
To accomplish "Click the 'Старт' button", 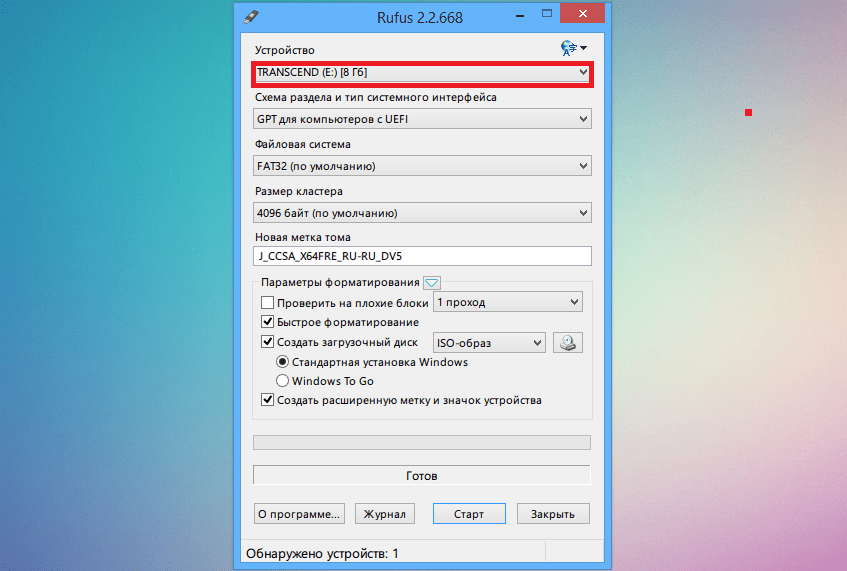I will (469, 514).
